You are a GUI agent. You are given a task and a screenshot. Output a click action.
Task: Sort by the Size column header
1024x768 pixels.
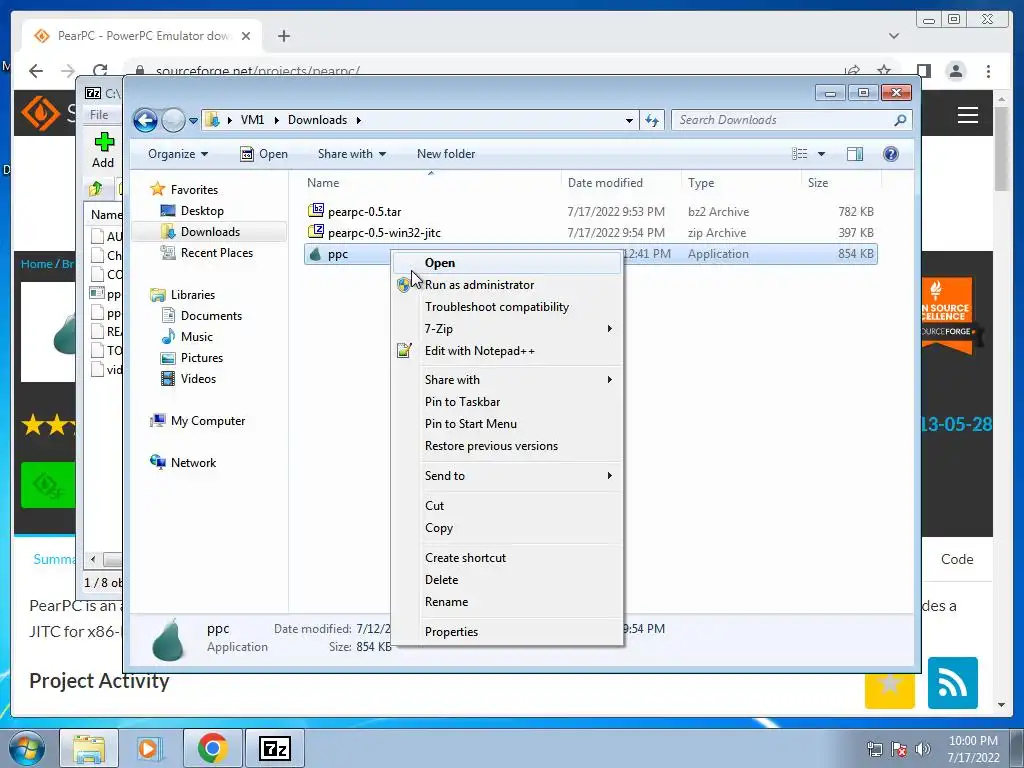tap(818, 183)
